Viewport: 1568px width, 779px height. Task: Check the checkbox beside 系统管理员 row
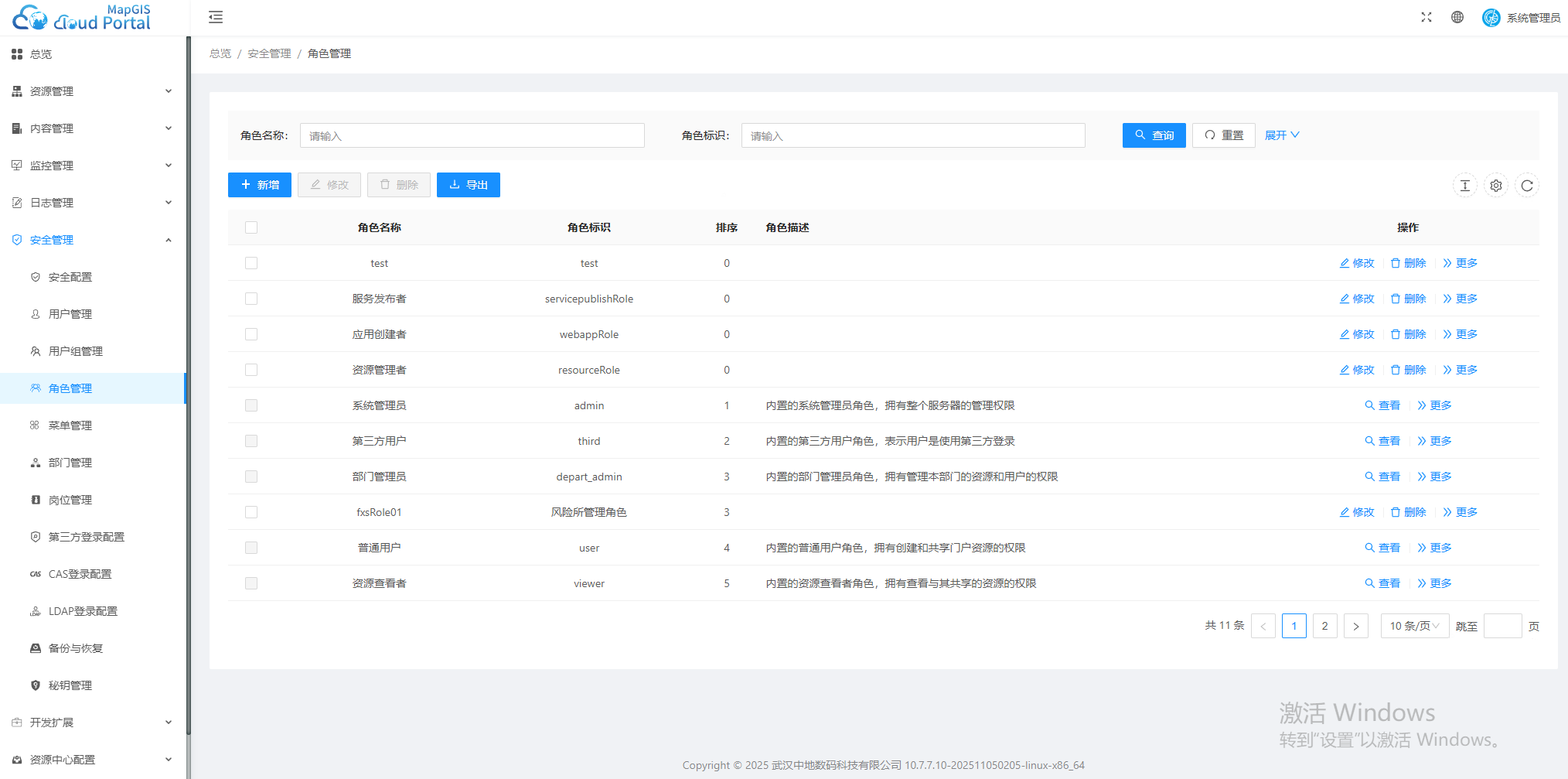coord(251,405)
